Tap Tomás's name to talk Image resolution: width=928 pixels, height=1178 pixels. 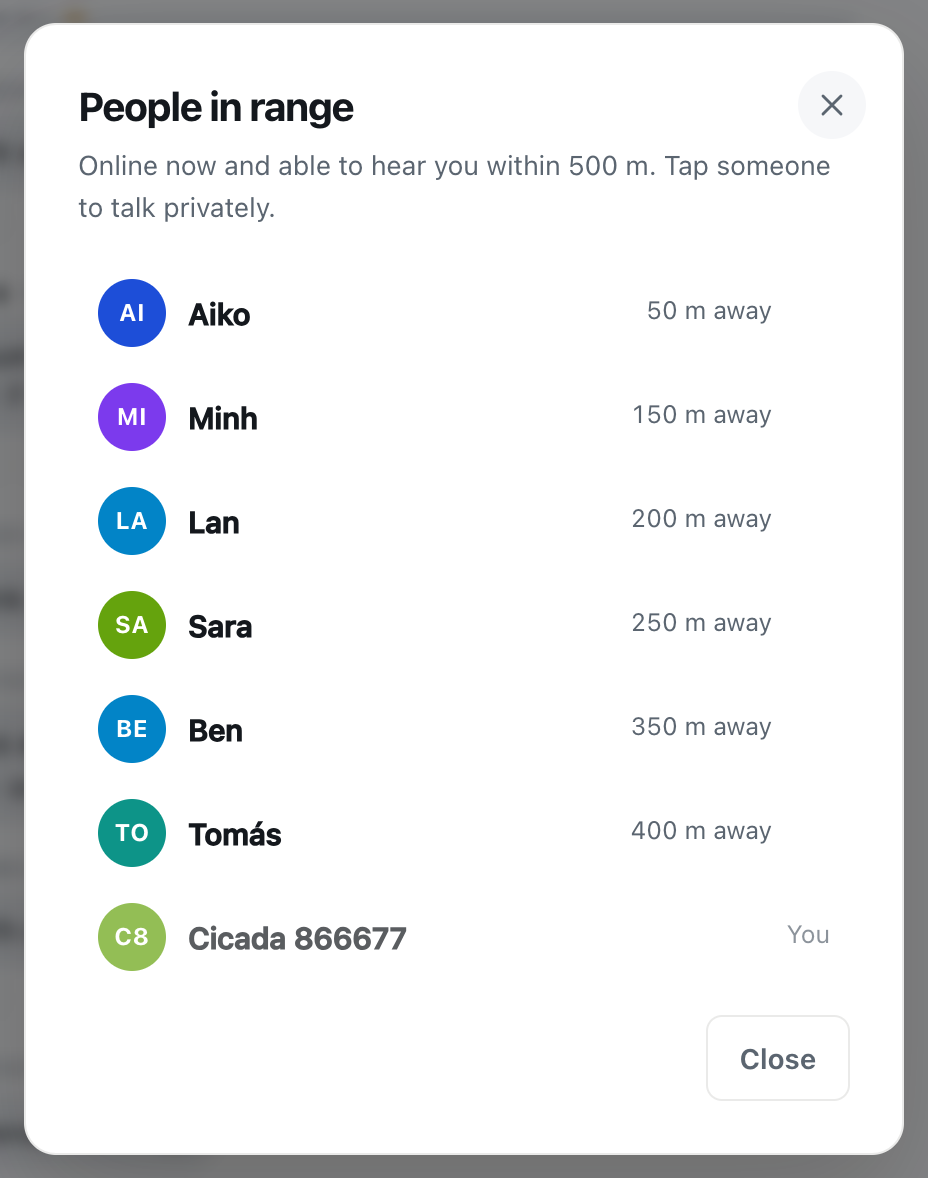[x=234, y=835]
